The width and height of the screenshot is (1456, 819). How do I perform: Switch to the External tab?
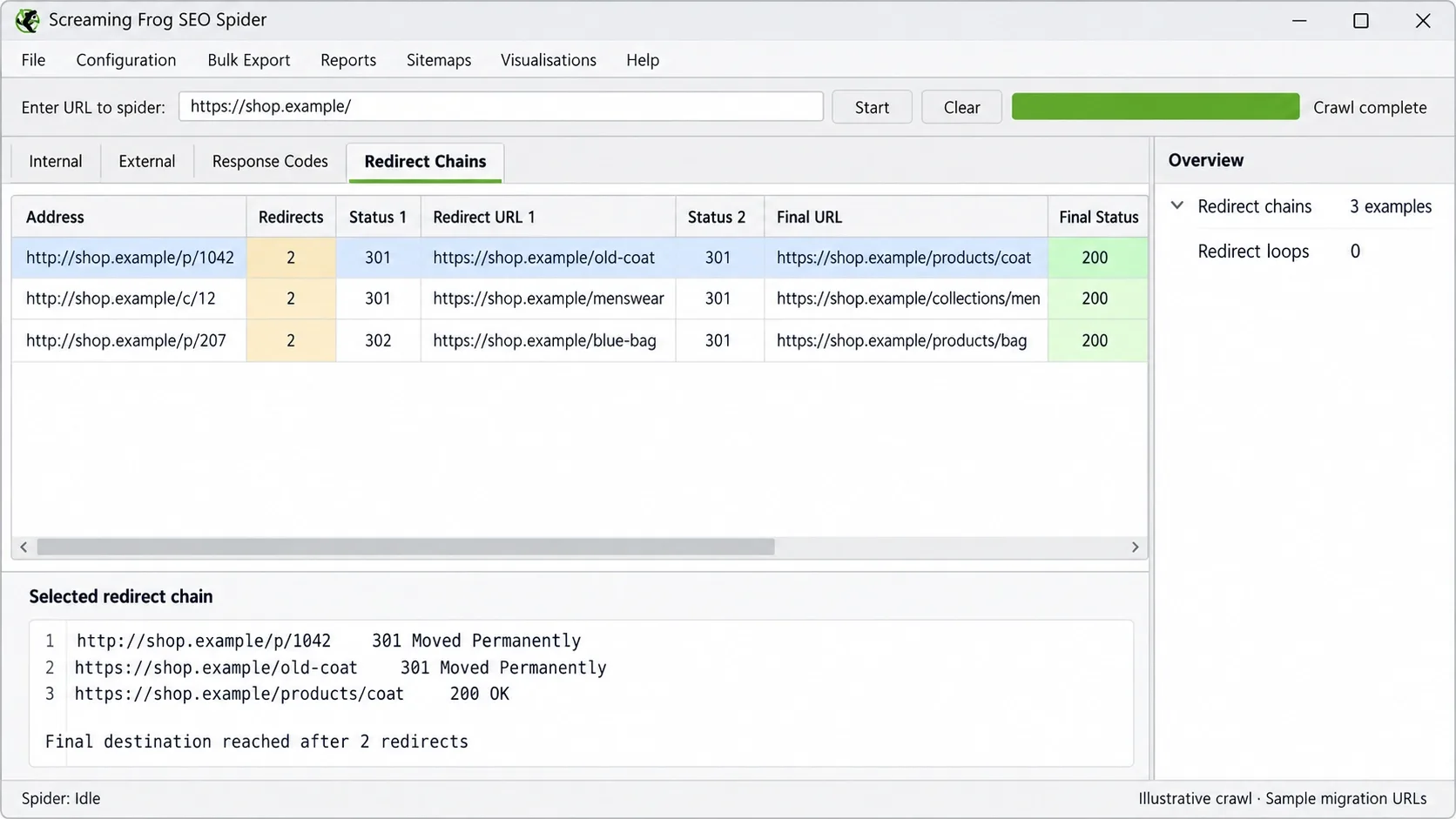click(147, 161)
